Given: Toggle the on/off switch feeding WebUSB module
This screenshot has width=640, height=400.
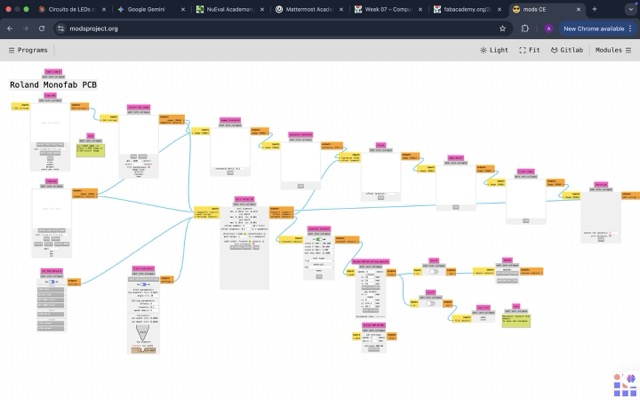Looking at the screenshot, I should tap(434, 271).
